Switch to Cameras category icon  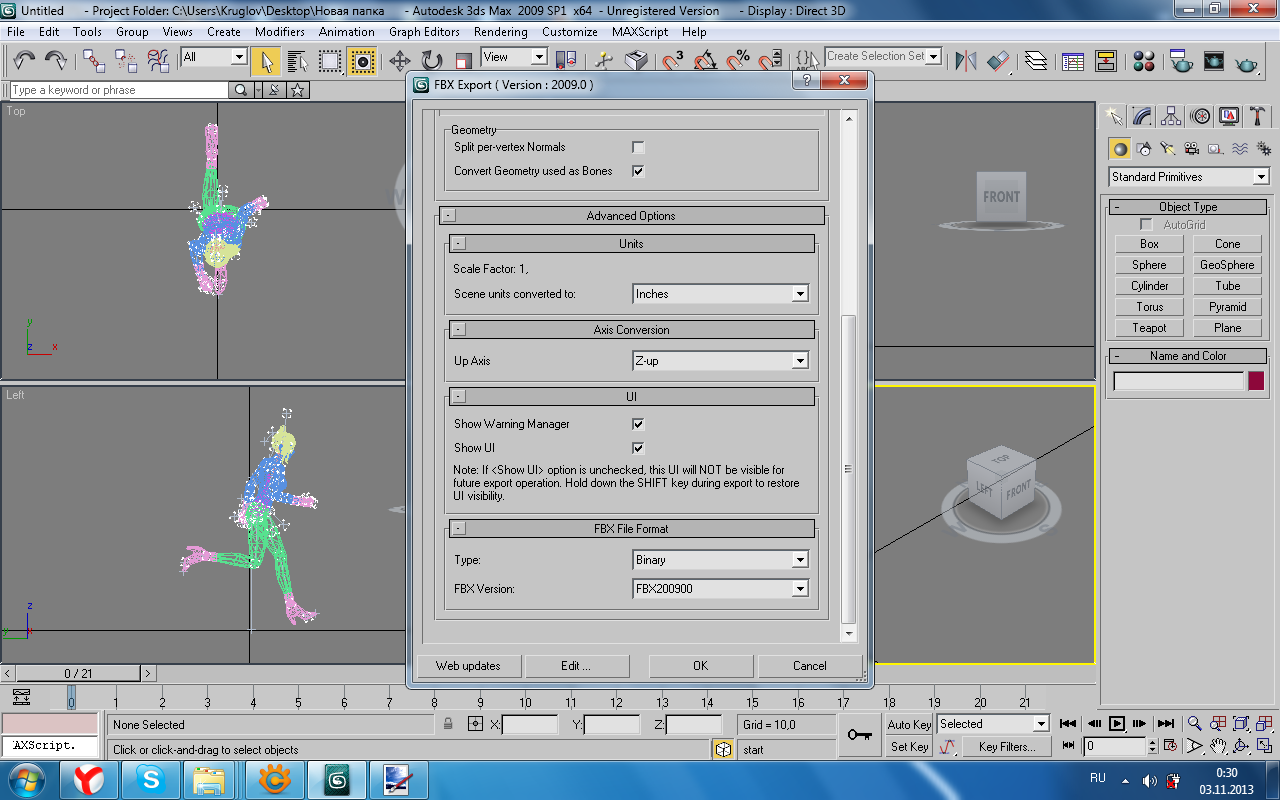coord(1191,149)
